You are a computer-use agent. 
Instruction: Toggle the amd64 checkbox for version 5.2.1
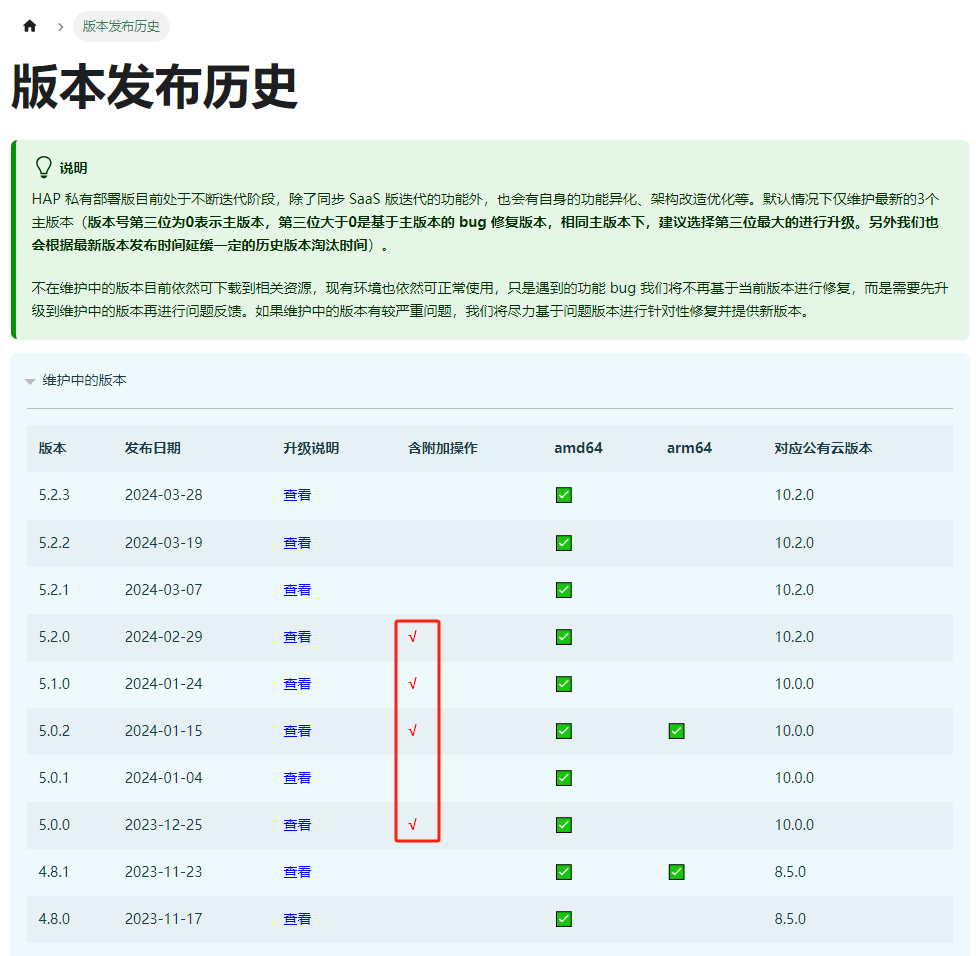563,589
